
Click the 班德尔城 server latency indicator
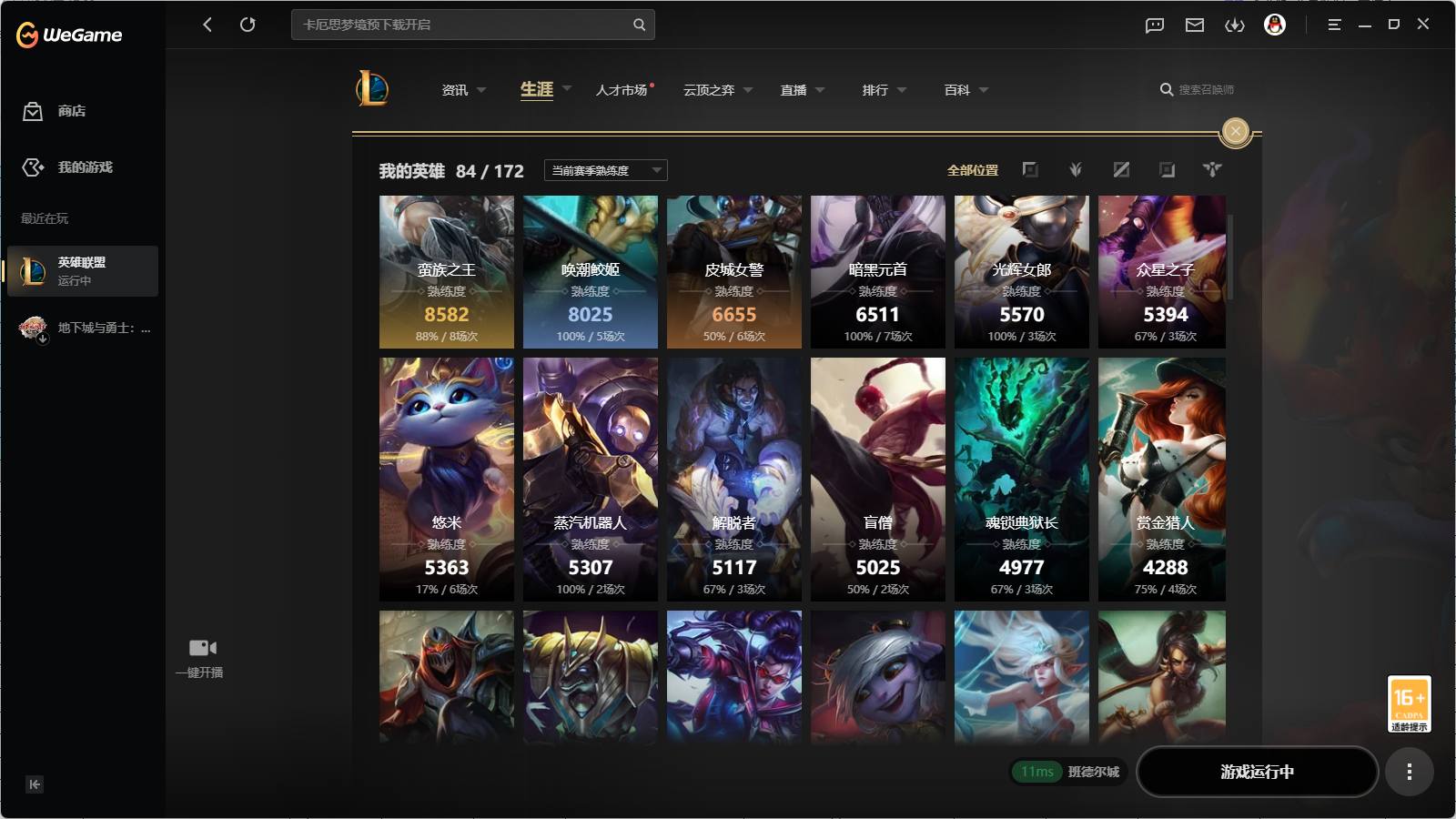click(x=1069, y=772)
